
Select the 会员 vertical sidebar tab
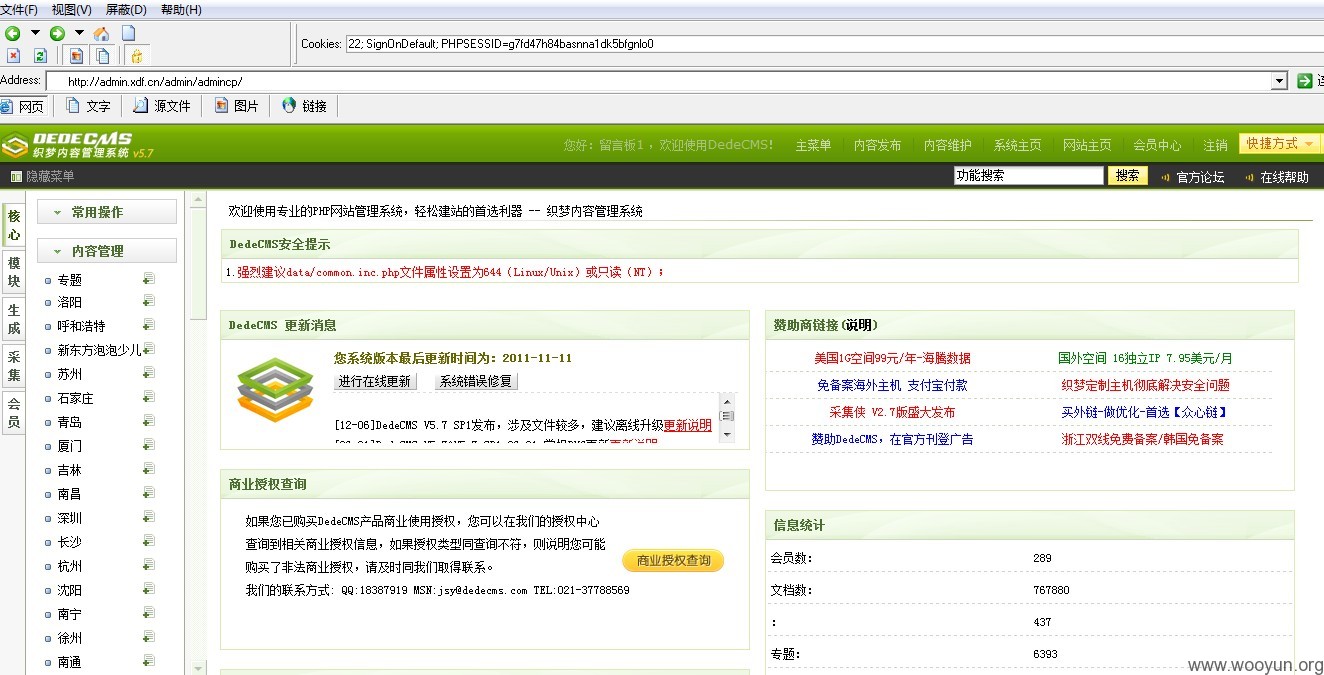point(14,413)
